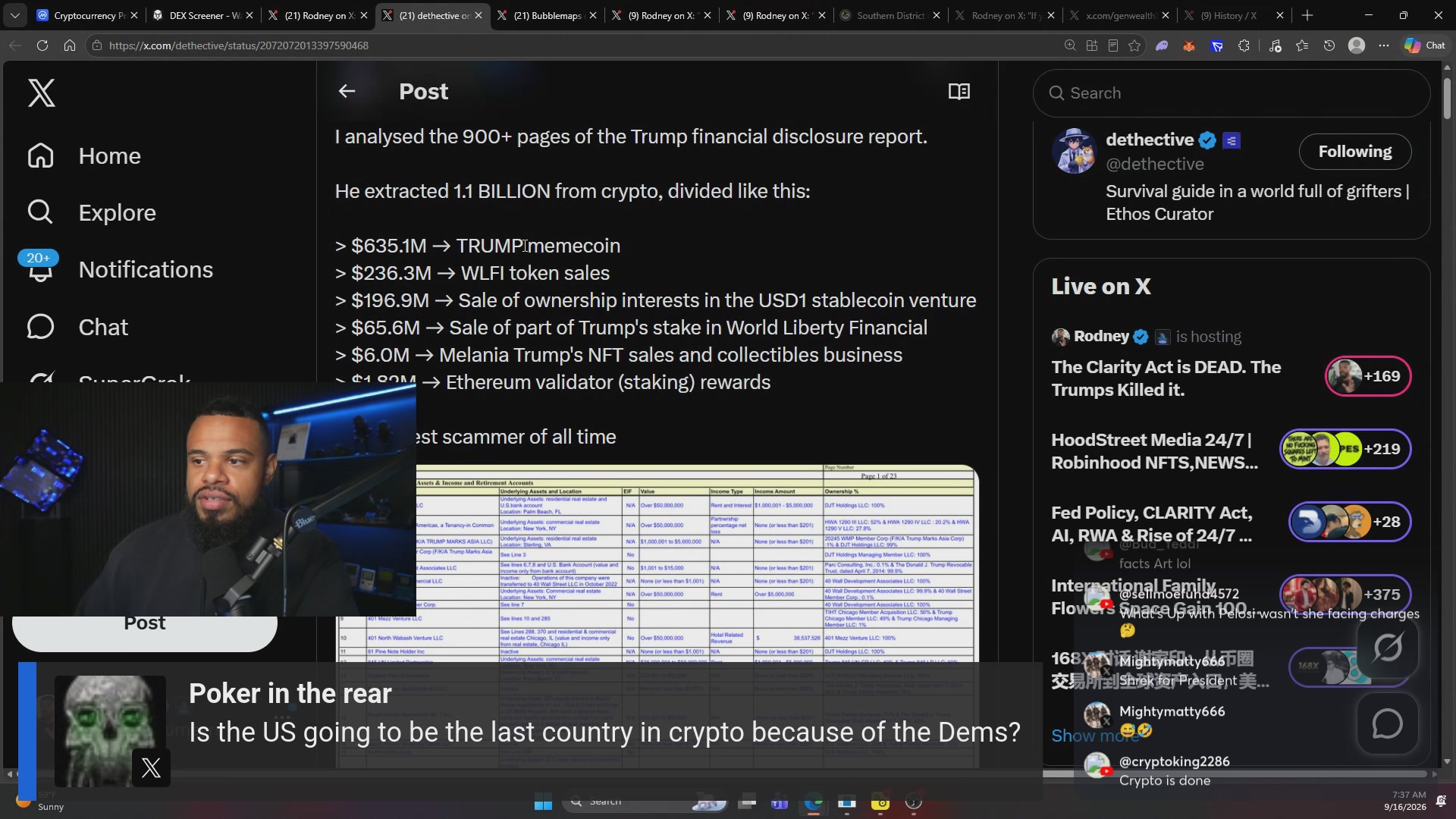The image size is (1456, 819).
Task: Click taskbar clock showing 7:37 AM
Action: (x=1404, y=801)
